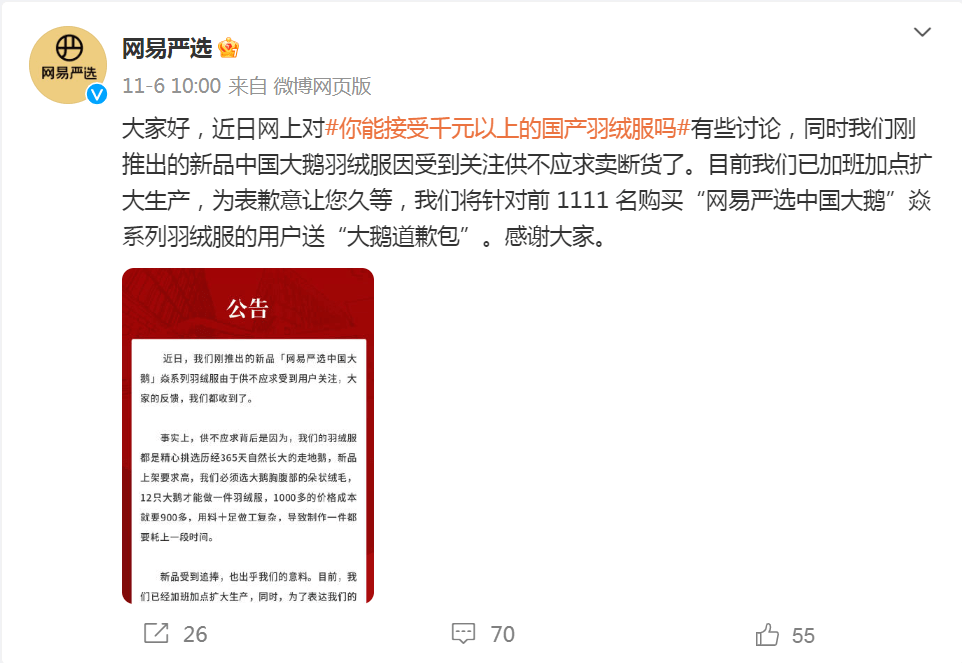Click the blue verified badge on avatar
This screenshot has width=962, height=663.
tap(96, 94)
